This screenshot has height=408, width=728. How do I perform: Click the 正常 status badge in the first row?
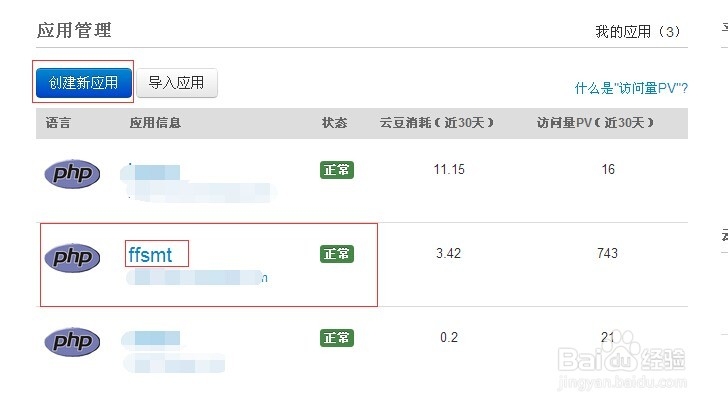[337, 170]
